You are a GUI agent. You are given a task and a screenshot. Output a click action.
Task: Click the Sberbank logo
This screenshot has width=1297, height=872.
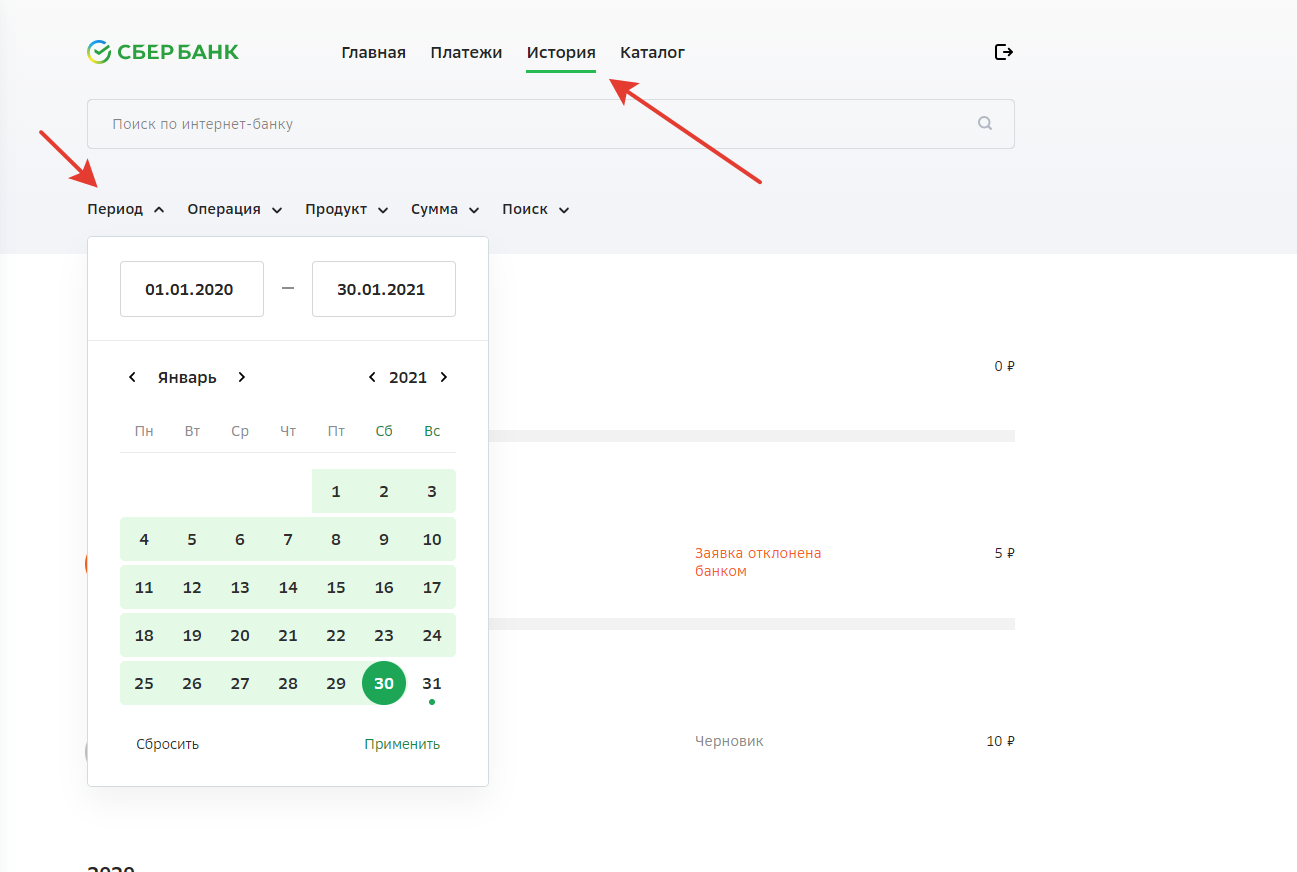point(163,52)
